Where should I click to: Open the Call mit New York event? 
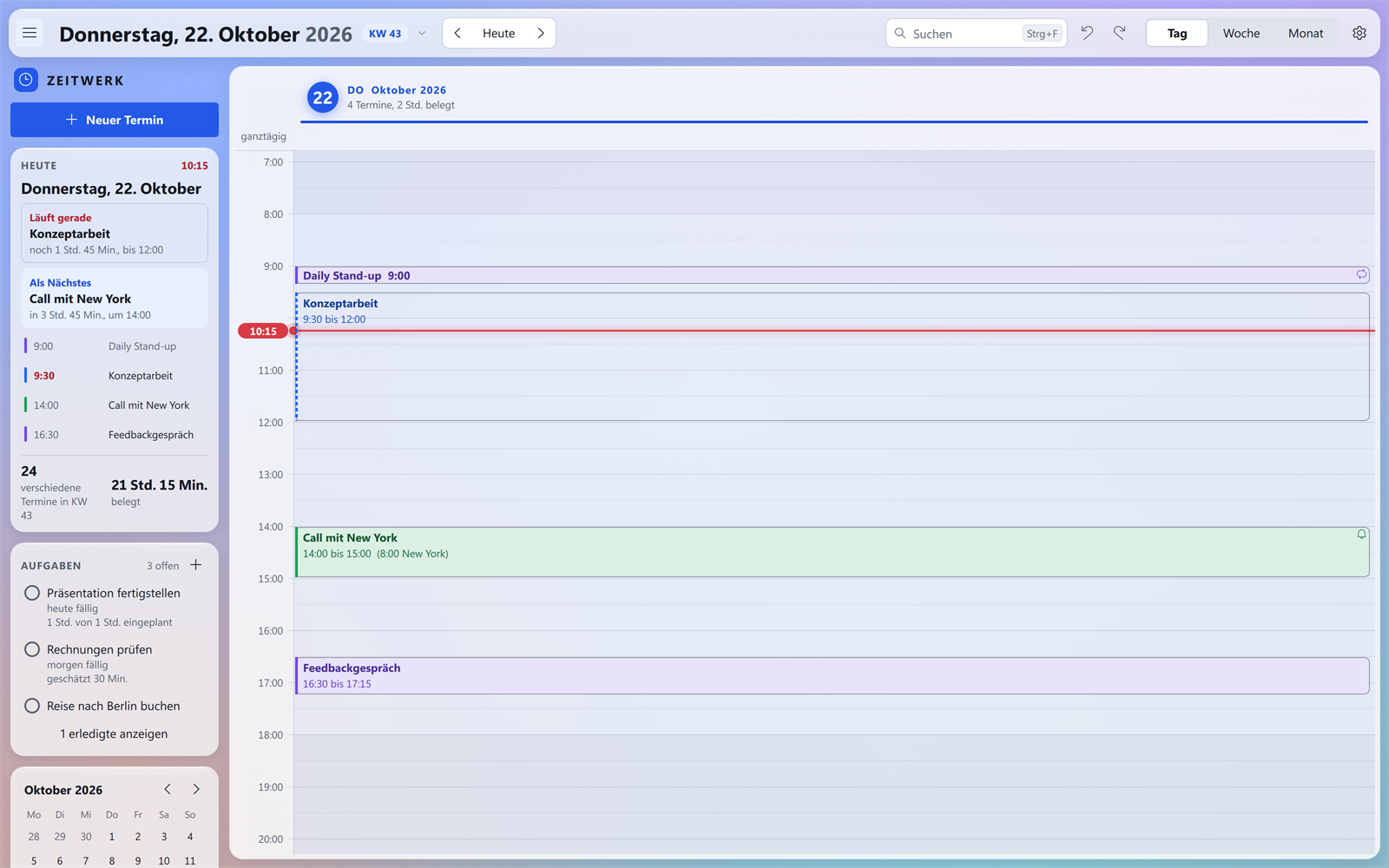click(x=833, y=551)
